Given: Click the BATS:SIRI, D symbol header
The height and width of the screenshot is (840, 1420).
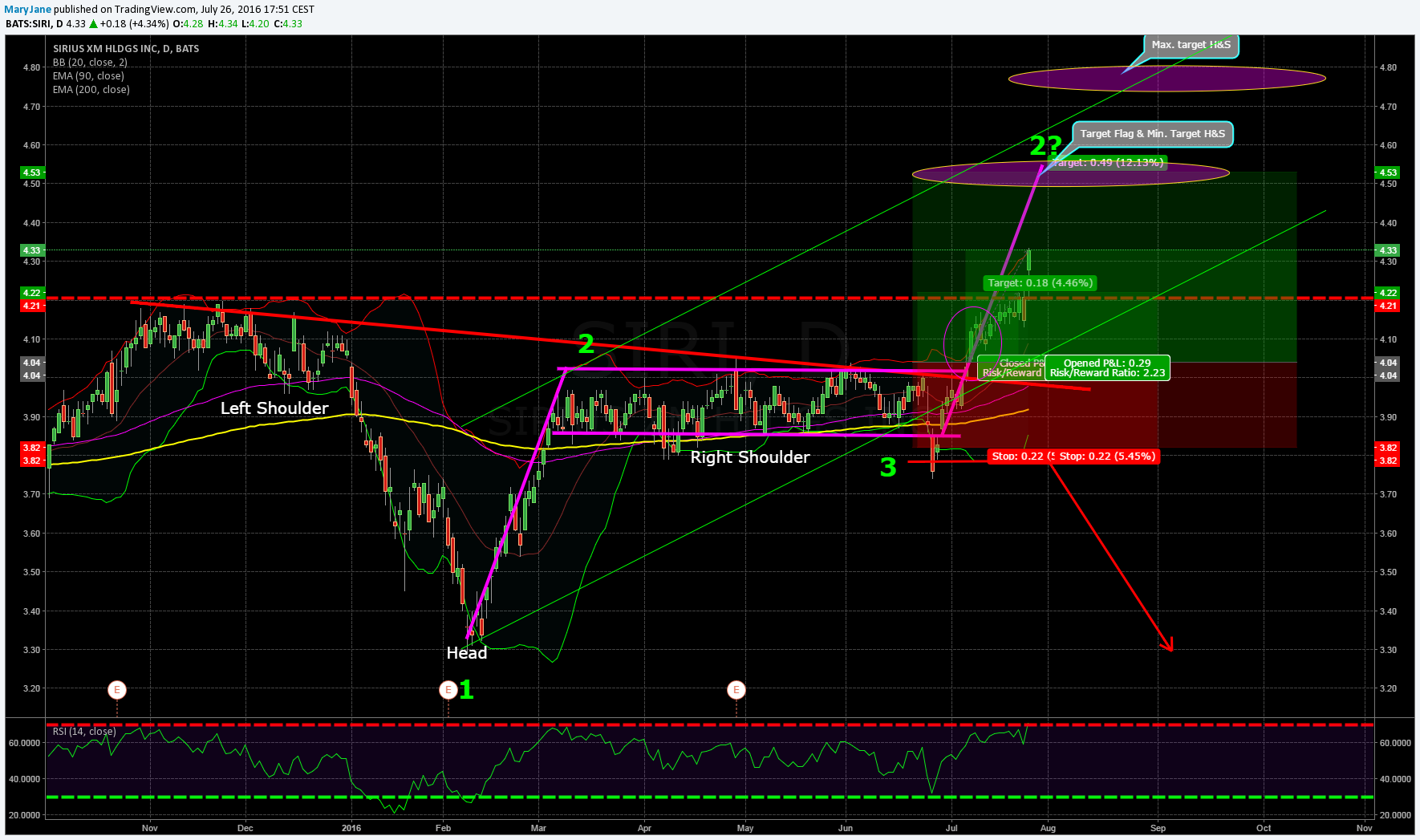Looking at the screenshot, I should pyautogui.click(x=34, y=24).
